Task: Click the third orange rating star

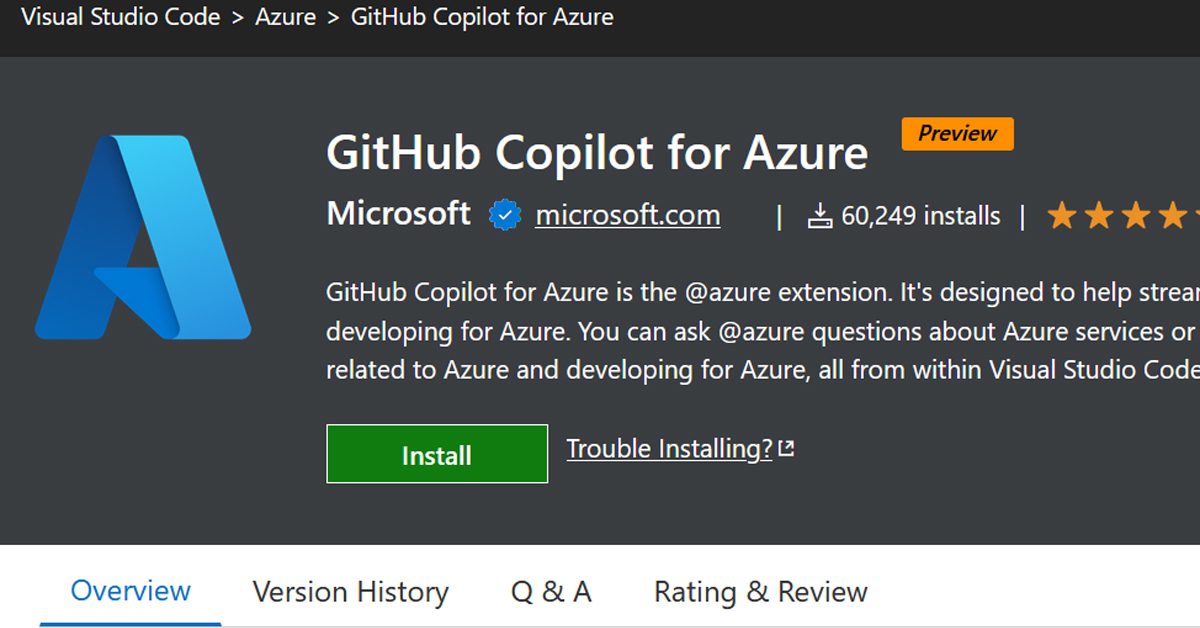Action: coord(1135,216)
